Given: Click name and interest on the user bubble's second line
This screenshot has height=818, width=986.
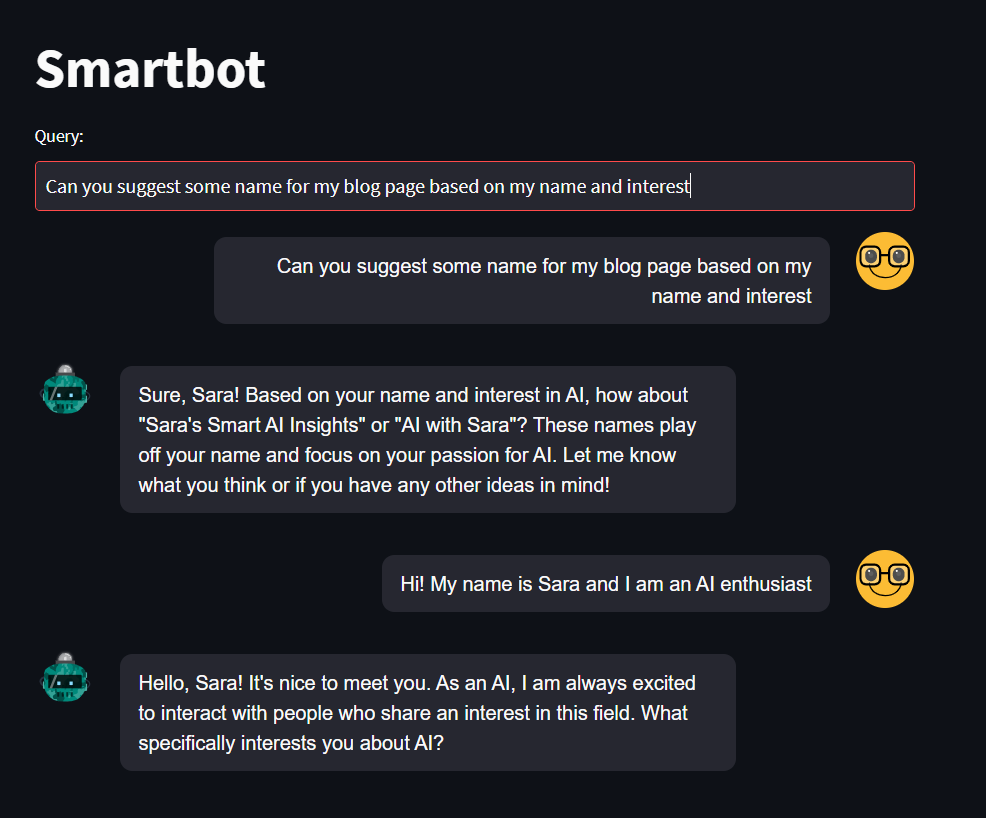Looking at the screenshot, I should click(731, 296).
